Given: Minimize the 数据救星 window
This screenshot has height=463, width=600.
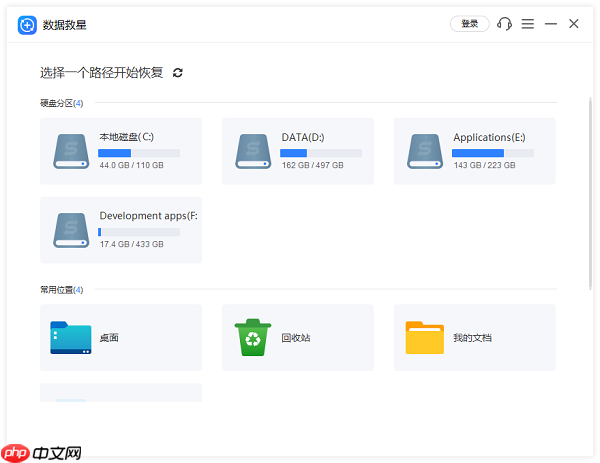Looking at the screenshot, I should 551,24.
